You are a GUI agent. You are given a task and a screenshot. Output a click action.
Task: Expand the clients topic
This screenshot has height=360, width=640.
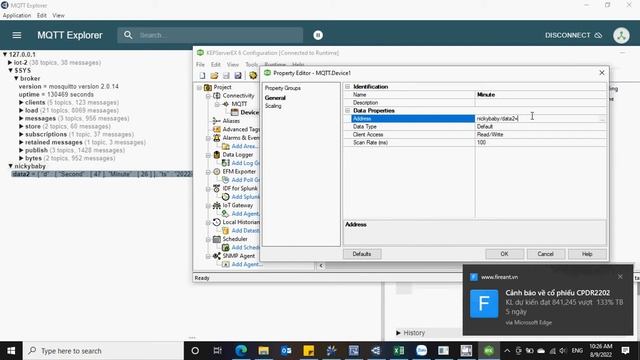tap(21, 102)
